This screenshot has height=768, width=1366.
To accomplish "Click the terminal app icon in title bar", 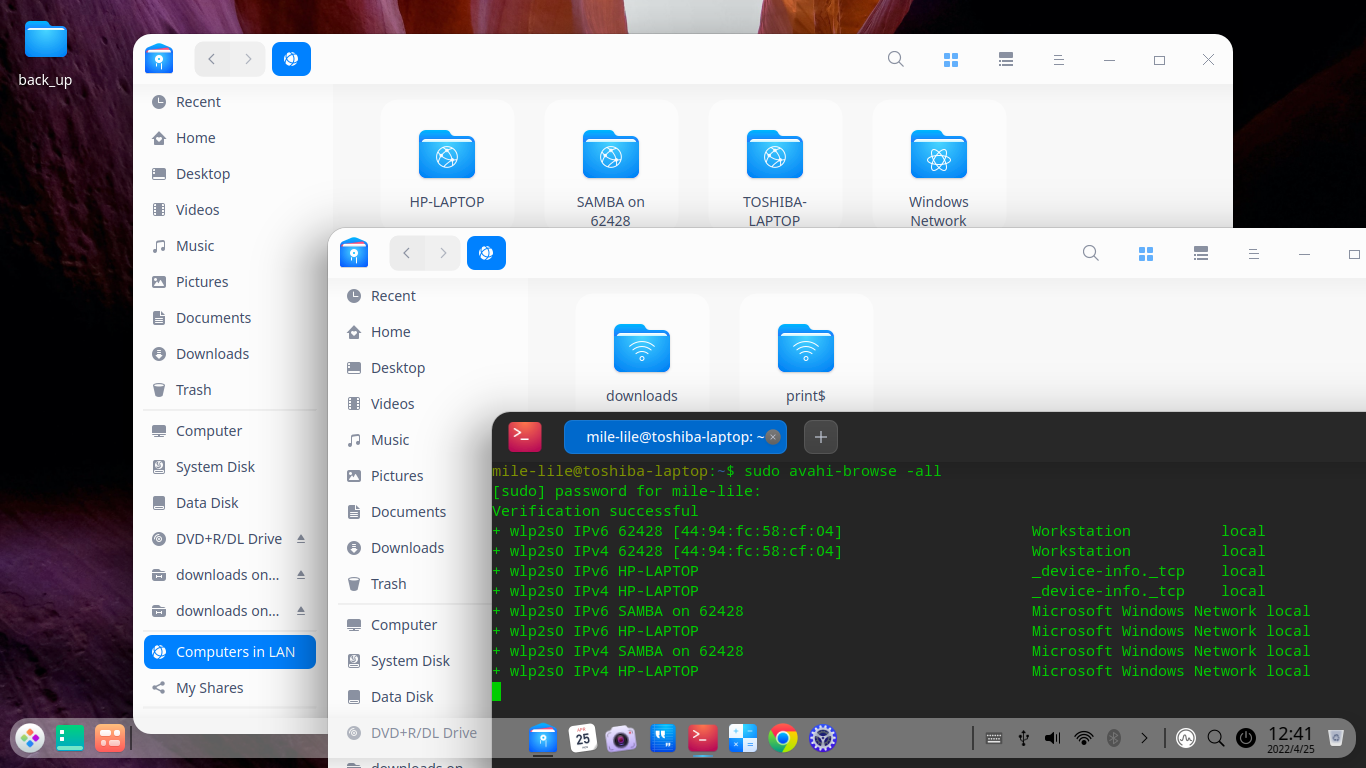I will click(x=525, y=436).
